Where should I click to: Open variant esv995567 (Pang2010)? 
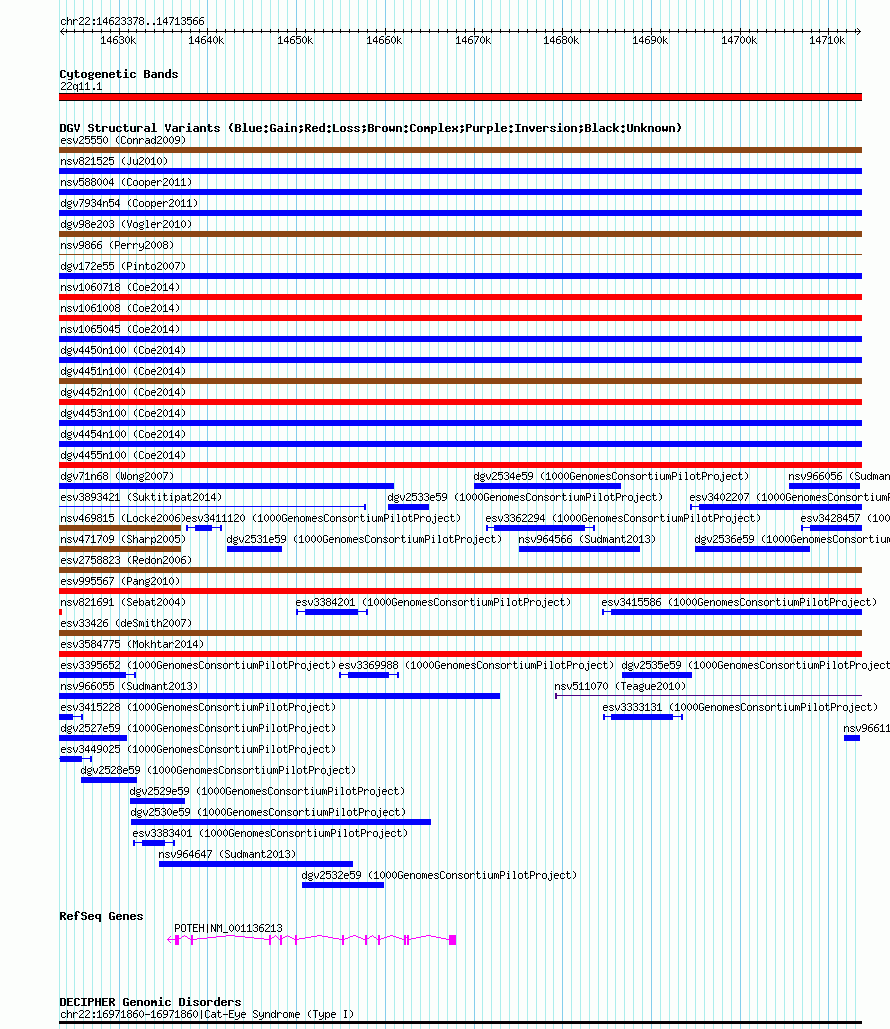pyautogui.click(x=119, y=581)
